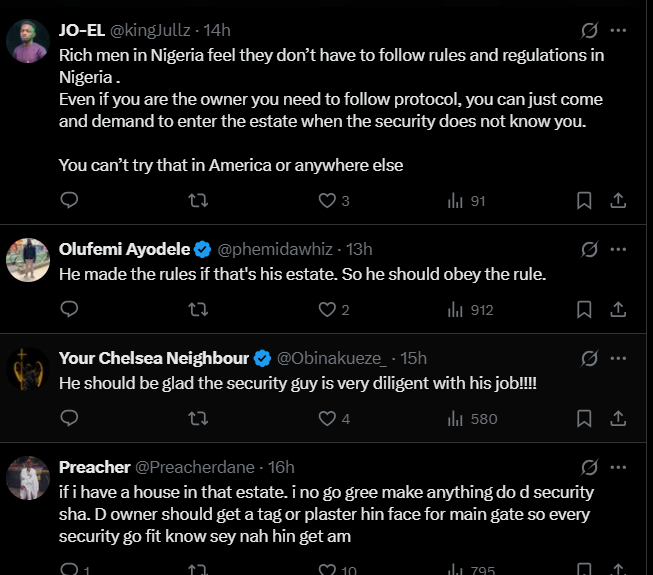Click Olufemi Ayodele's profile picture

pyautogui.click(x=28, y=260)
